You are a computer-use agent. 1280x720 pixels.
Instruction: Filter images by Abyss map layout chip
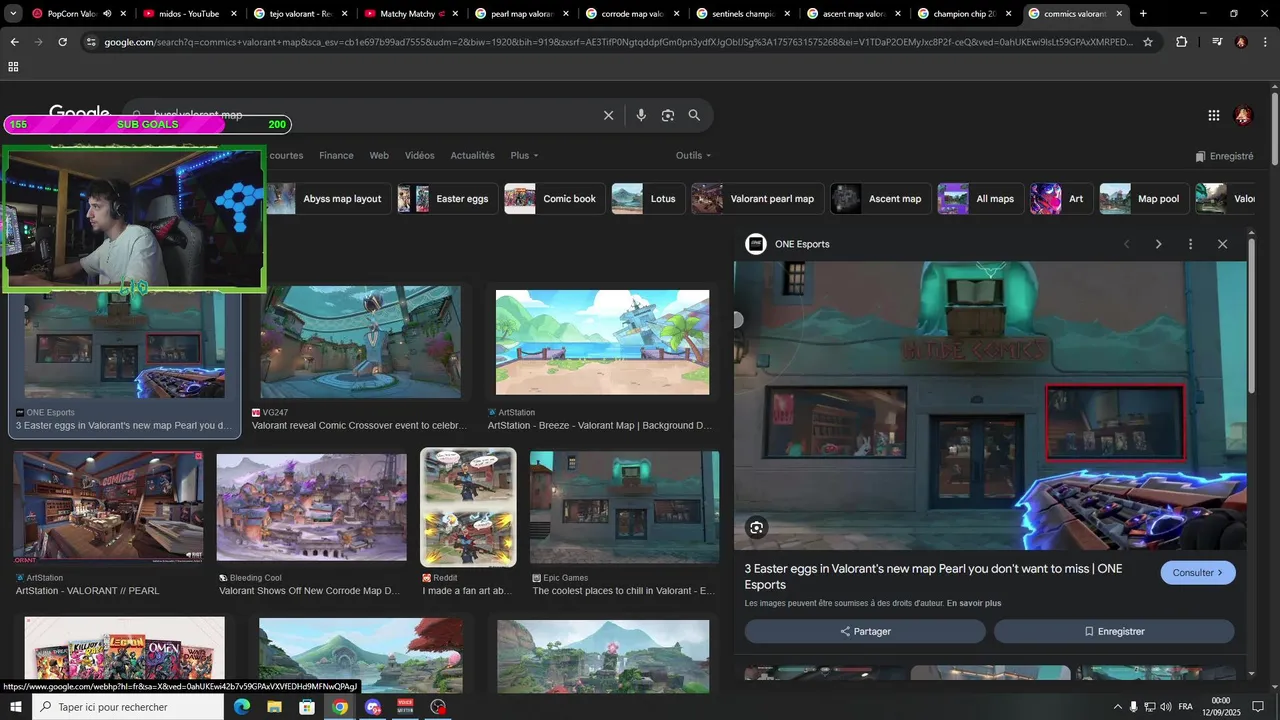(x=327, y=199)
